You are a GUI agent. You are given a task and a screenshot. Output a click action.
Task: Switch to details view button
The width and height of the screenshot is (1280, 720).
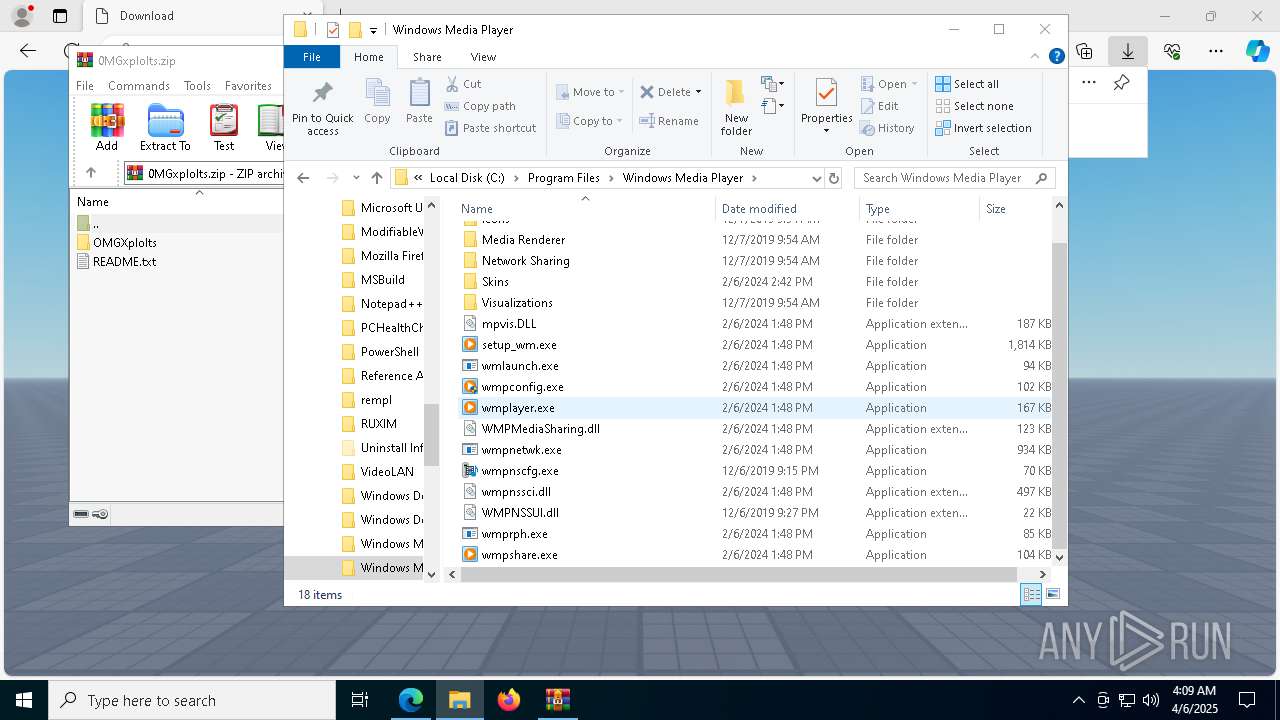(1030, 594)
